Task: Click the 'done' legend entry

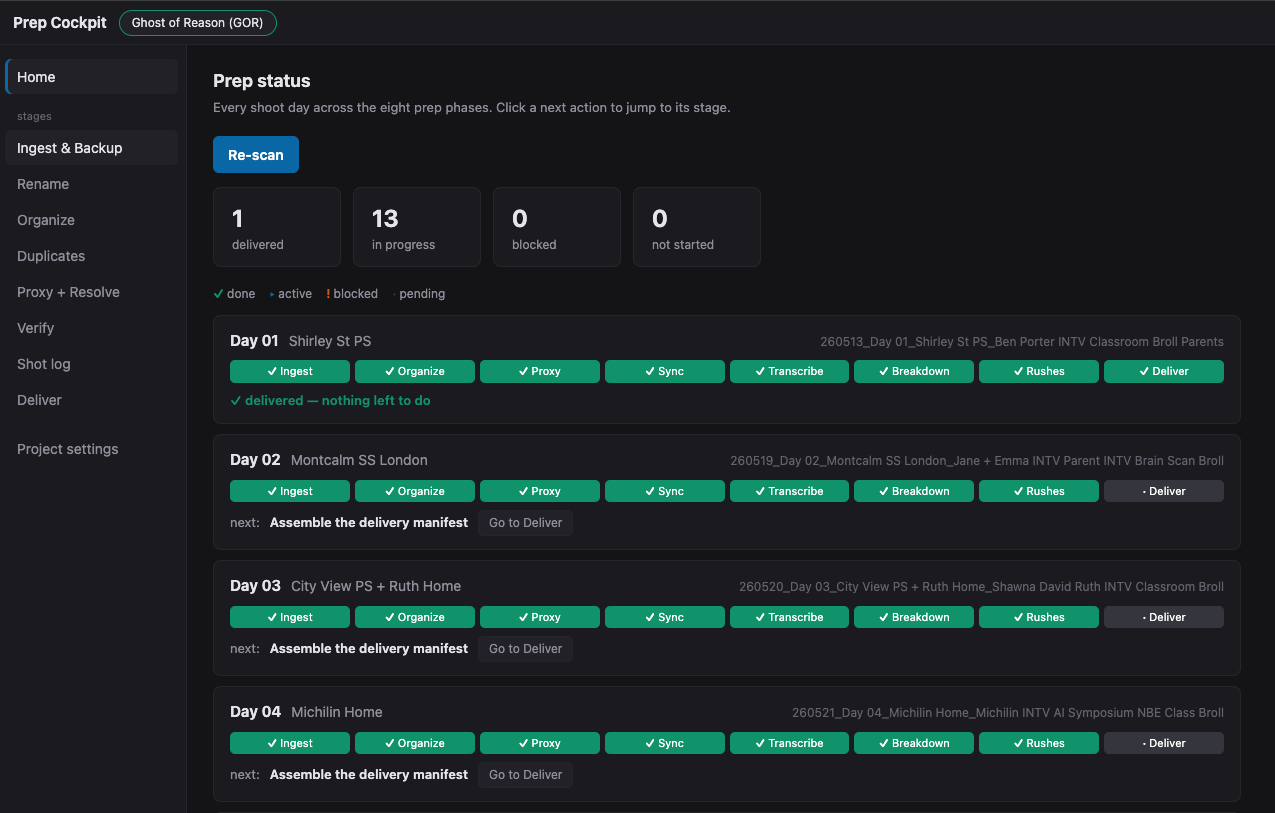Action: click(234, 294)
